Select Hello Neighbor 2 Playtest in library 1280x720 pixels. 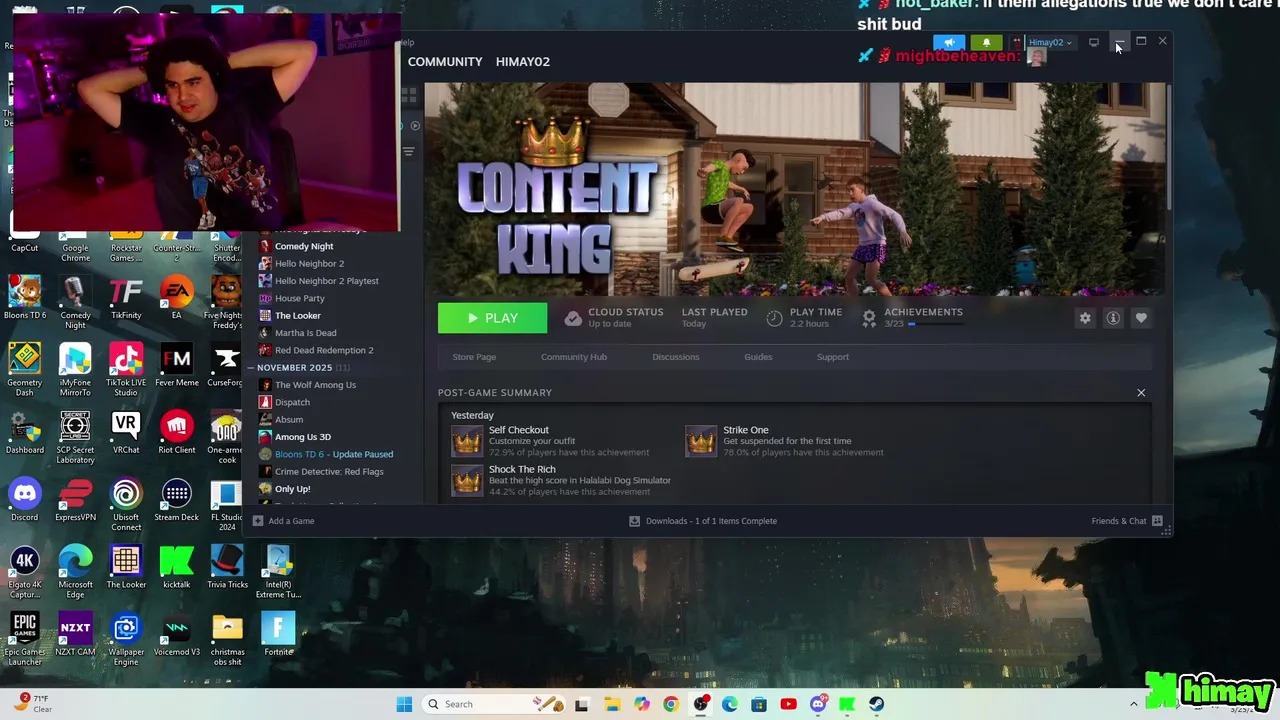326,281
